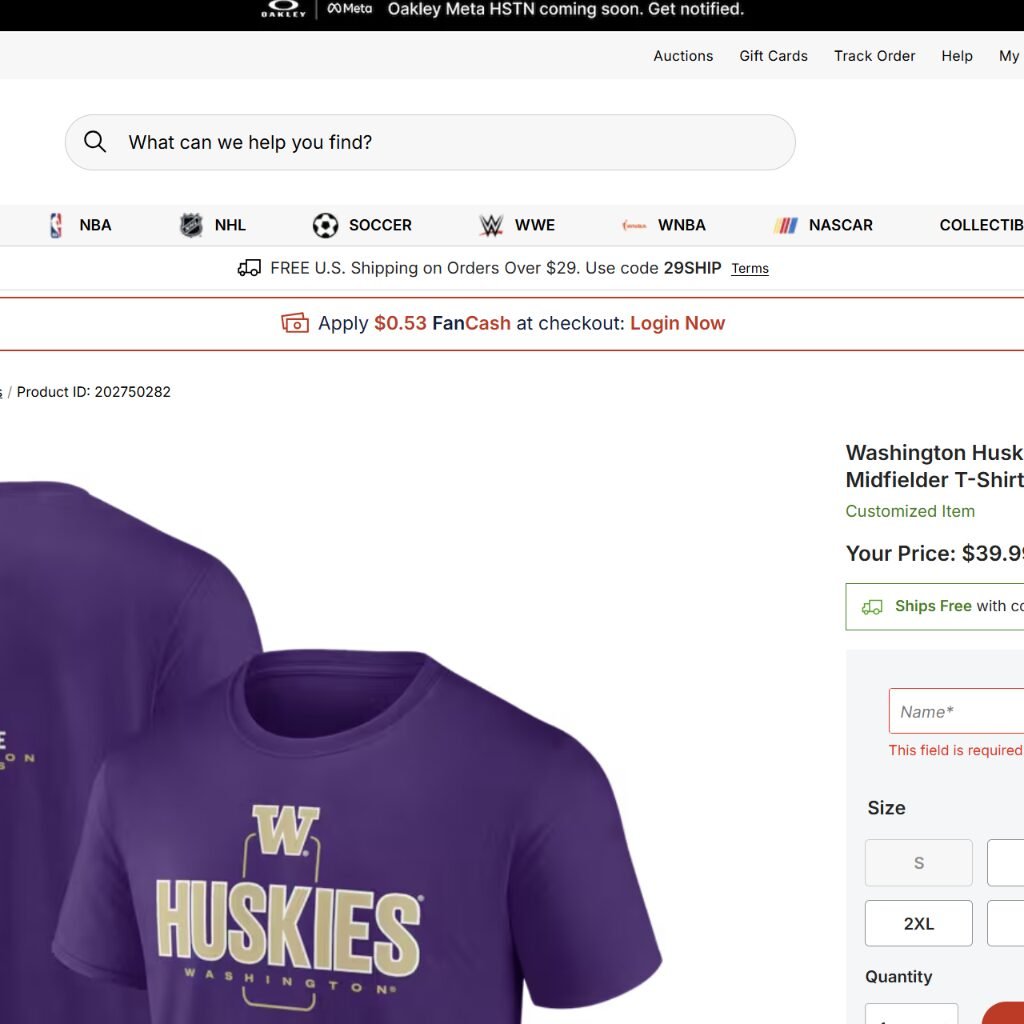Click the Name required input field
1024x1024 pixels.
[x=956, y=711]
